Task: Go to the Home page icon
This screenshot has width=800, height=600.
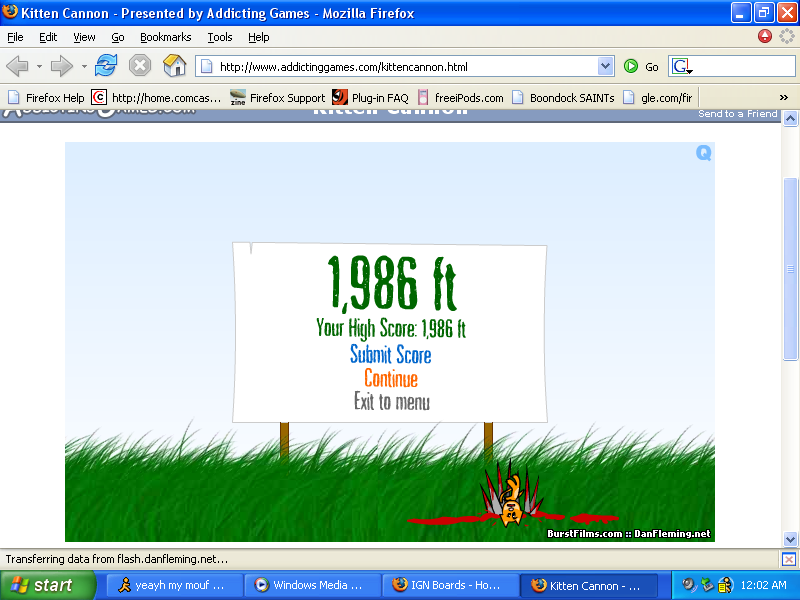Action: pos(174,66)
